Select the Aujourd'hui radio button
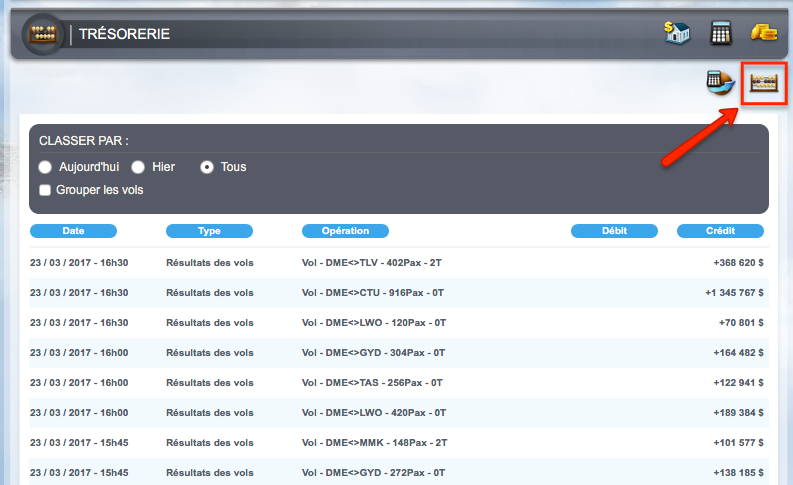Screen dimensions: 793x485 tap(45, 167)
